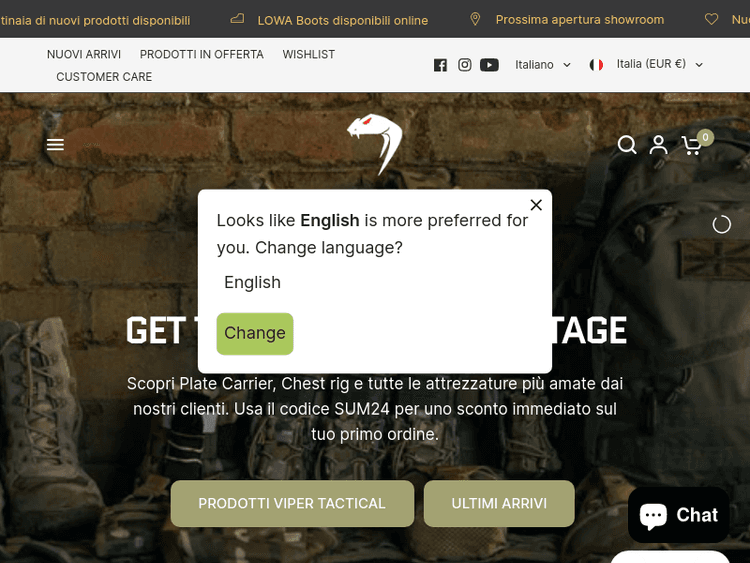
Task: Click the Ultimi Arrivi button
Action: [499, 503]
